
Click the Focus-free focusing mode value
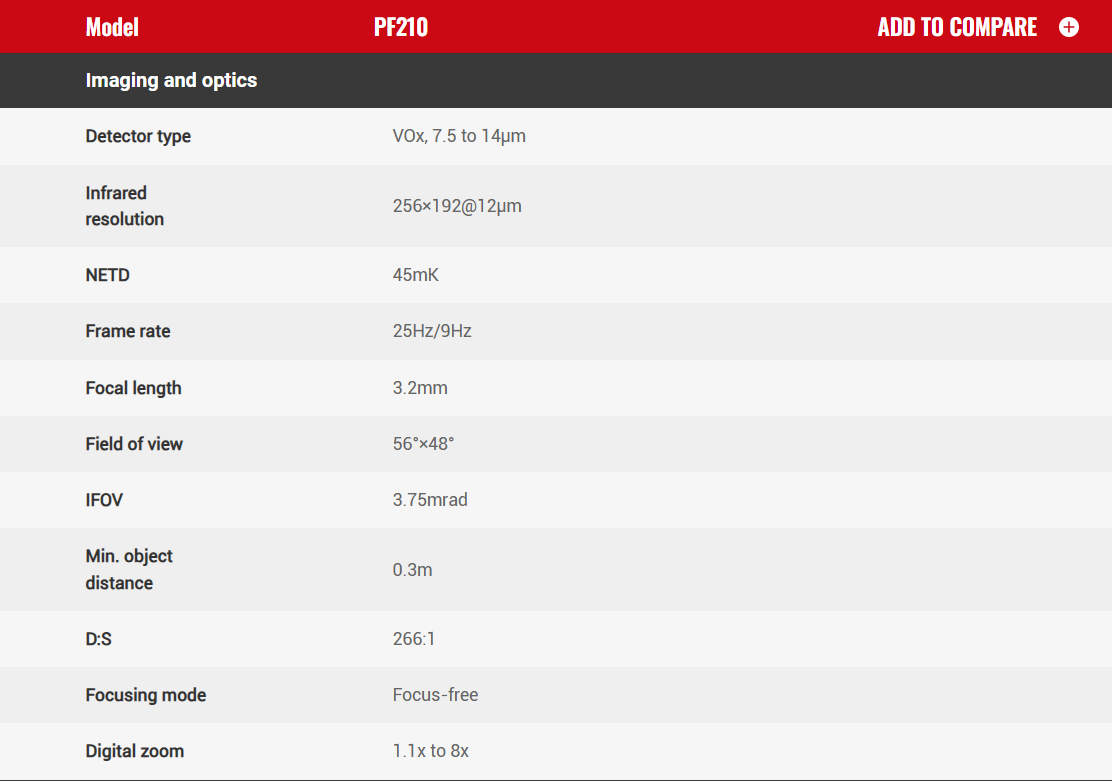(435, 695)
